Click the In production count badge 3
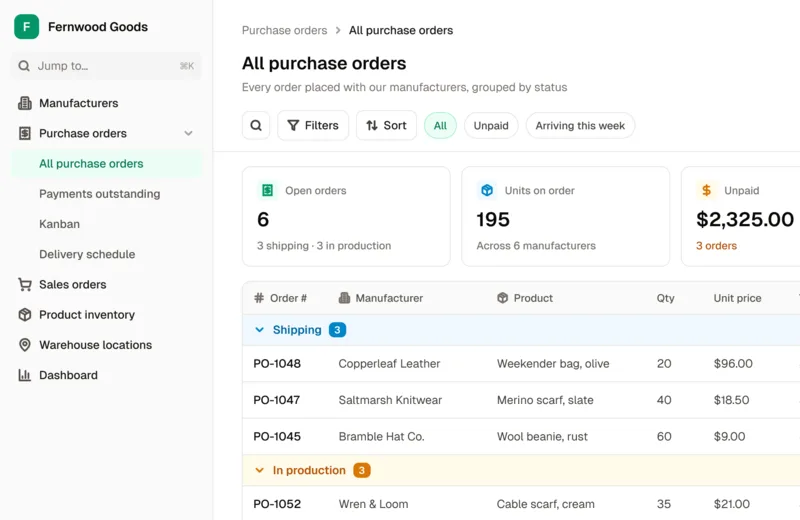The width and height of the screenshot is (800, 520). pyautogui.click(x=362, y=470)
